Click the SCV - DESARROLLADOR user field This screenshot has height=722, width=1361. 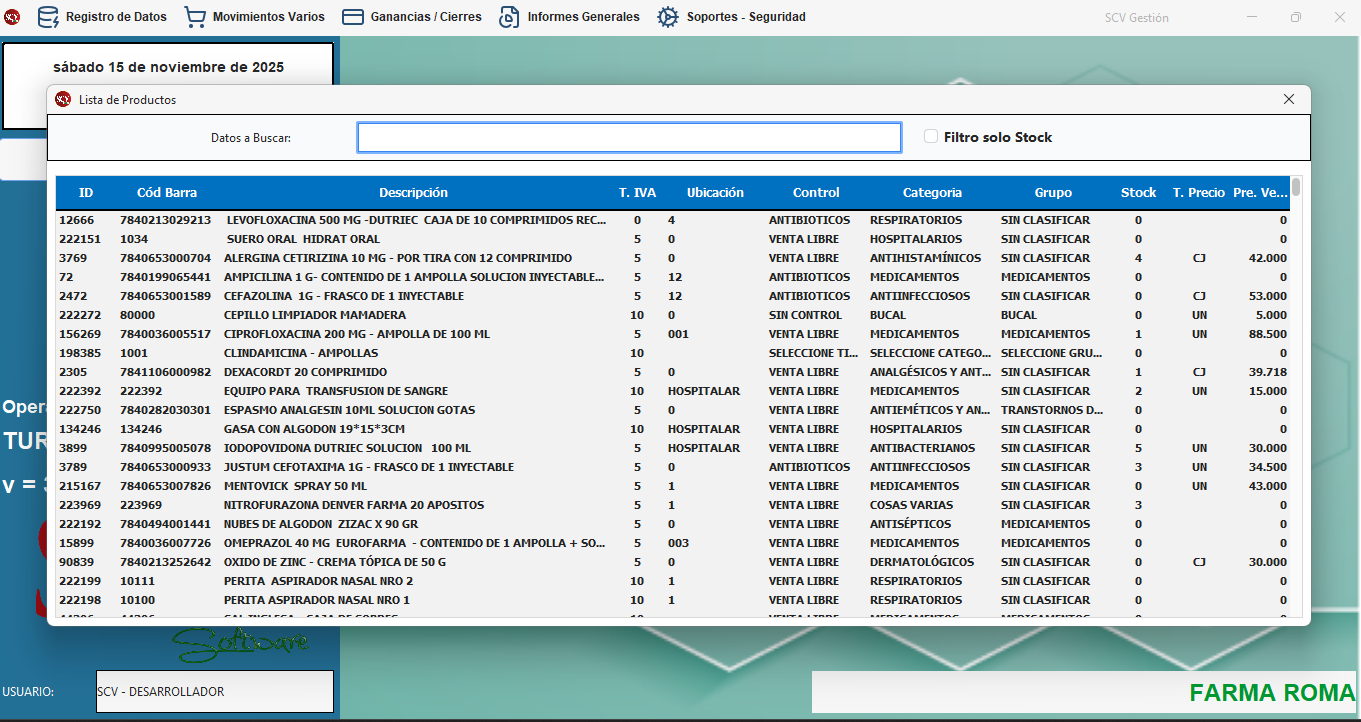[x=214, y=692]
